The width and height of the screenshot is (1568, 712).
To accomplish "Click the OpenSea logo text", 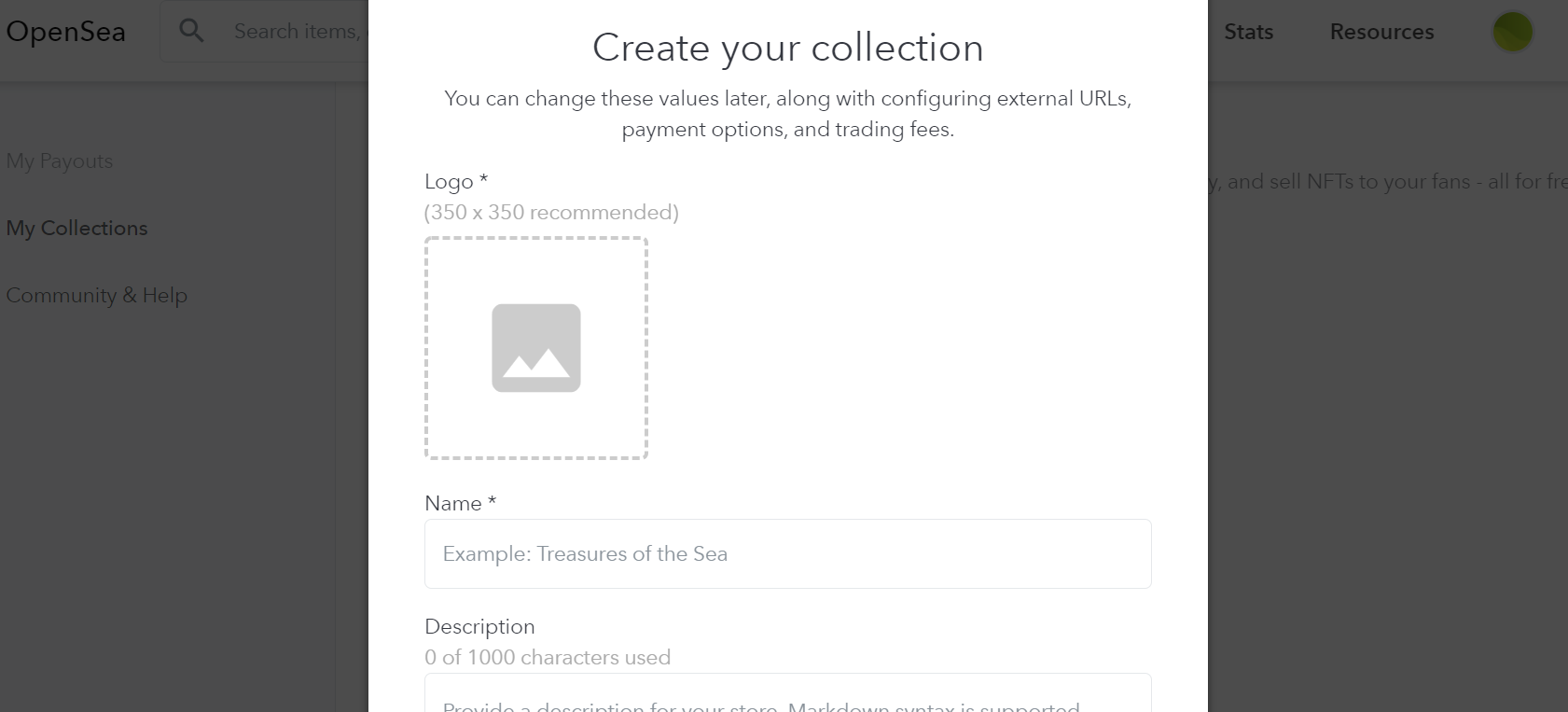I will point(65,32).
